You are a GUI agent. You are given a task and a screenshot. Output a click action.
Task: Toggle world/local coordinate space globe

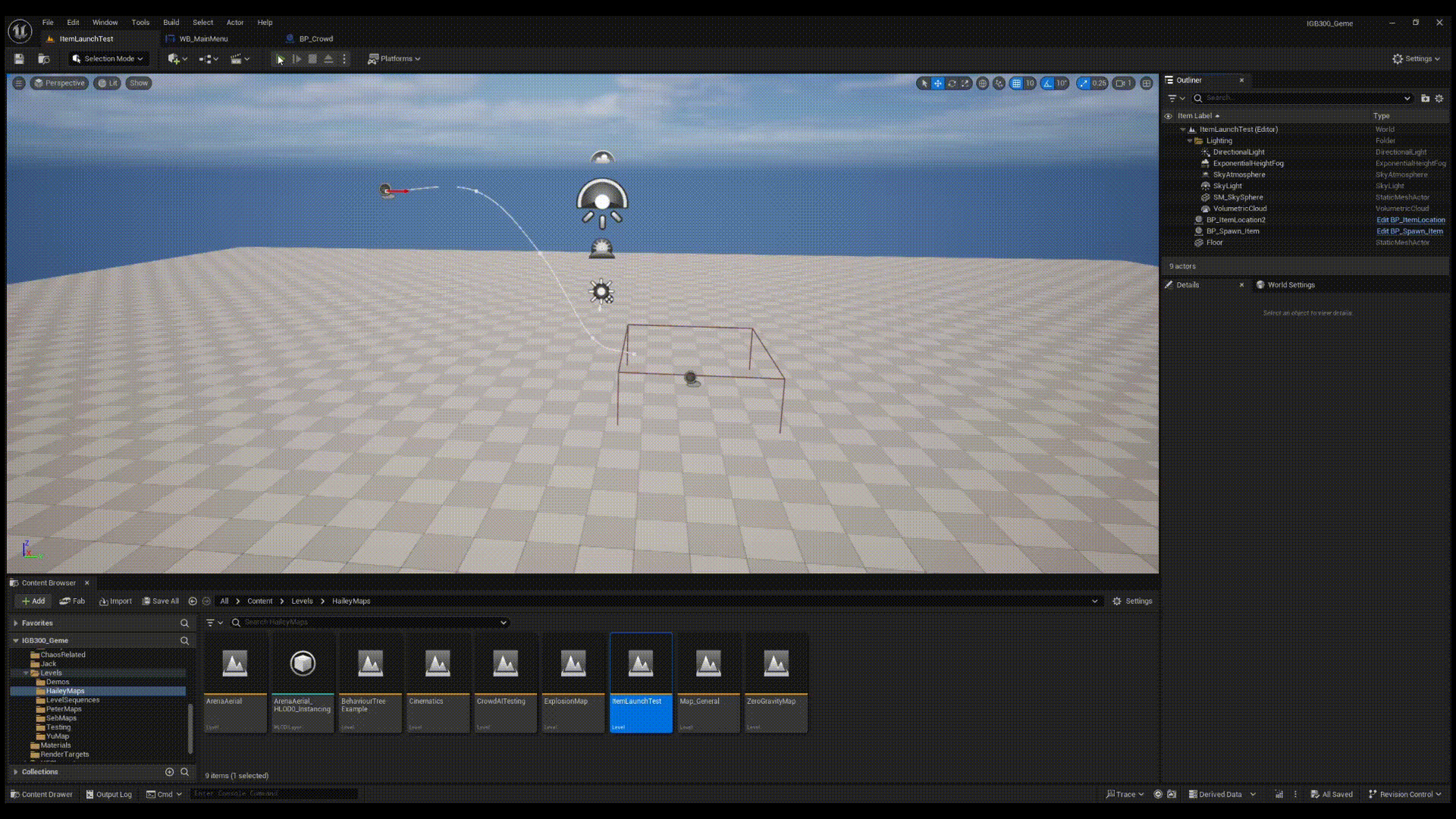pyautogui.click(x=983, y=83)
